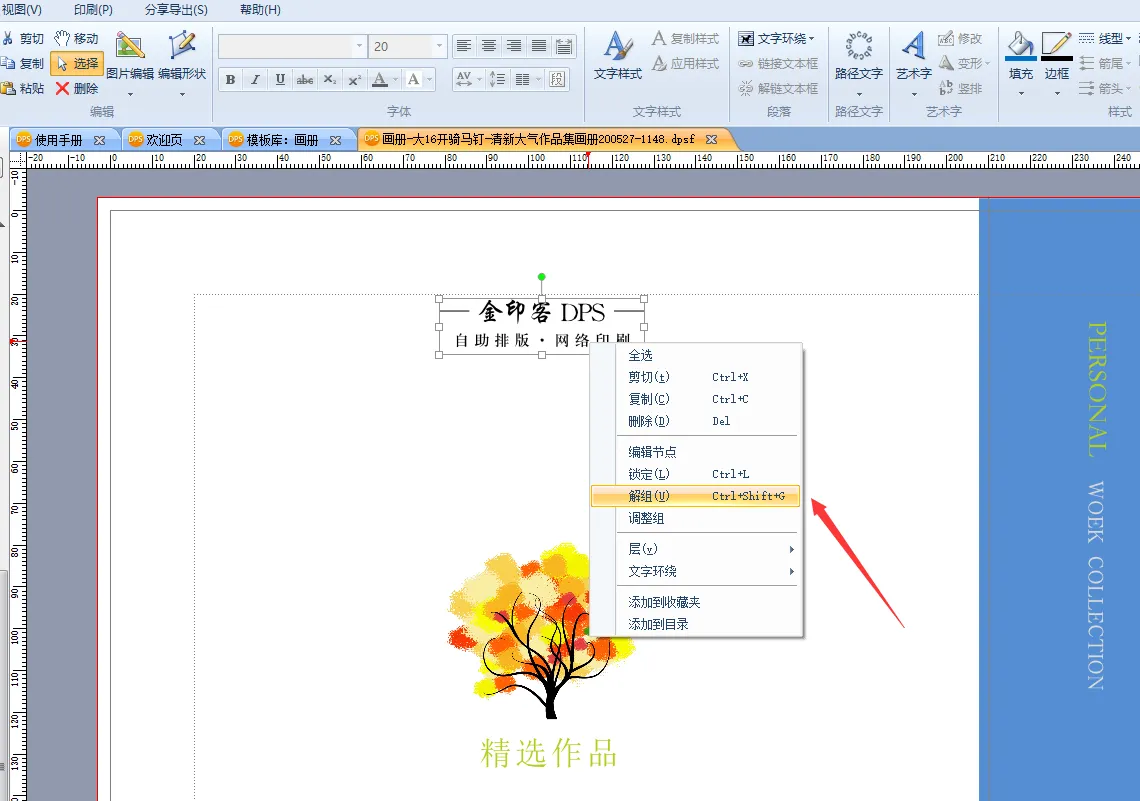Toggle bold formatting

230,79
